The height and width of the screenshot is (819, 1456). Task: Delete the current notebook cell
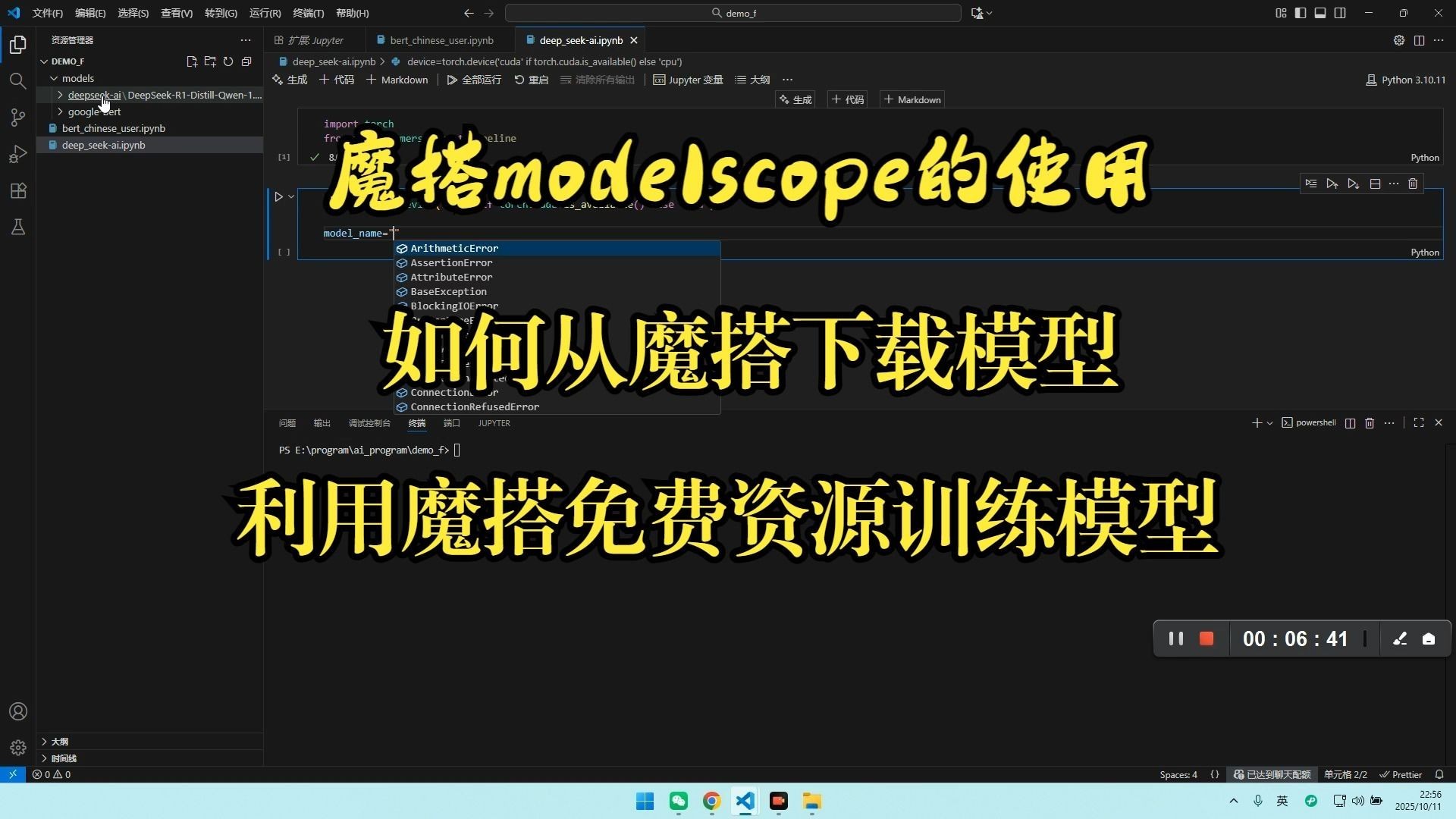(x=1412, y=184)
